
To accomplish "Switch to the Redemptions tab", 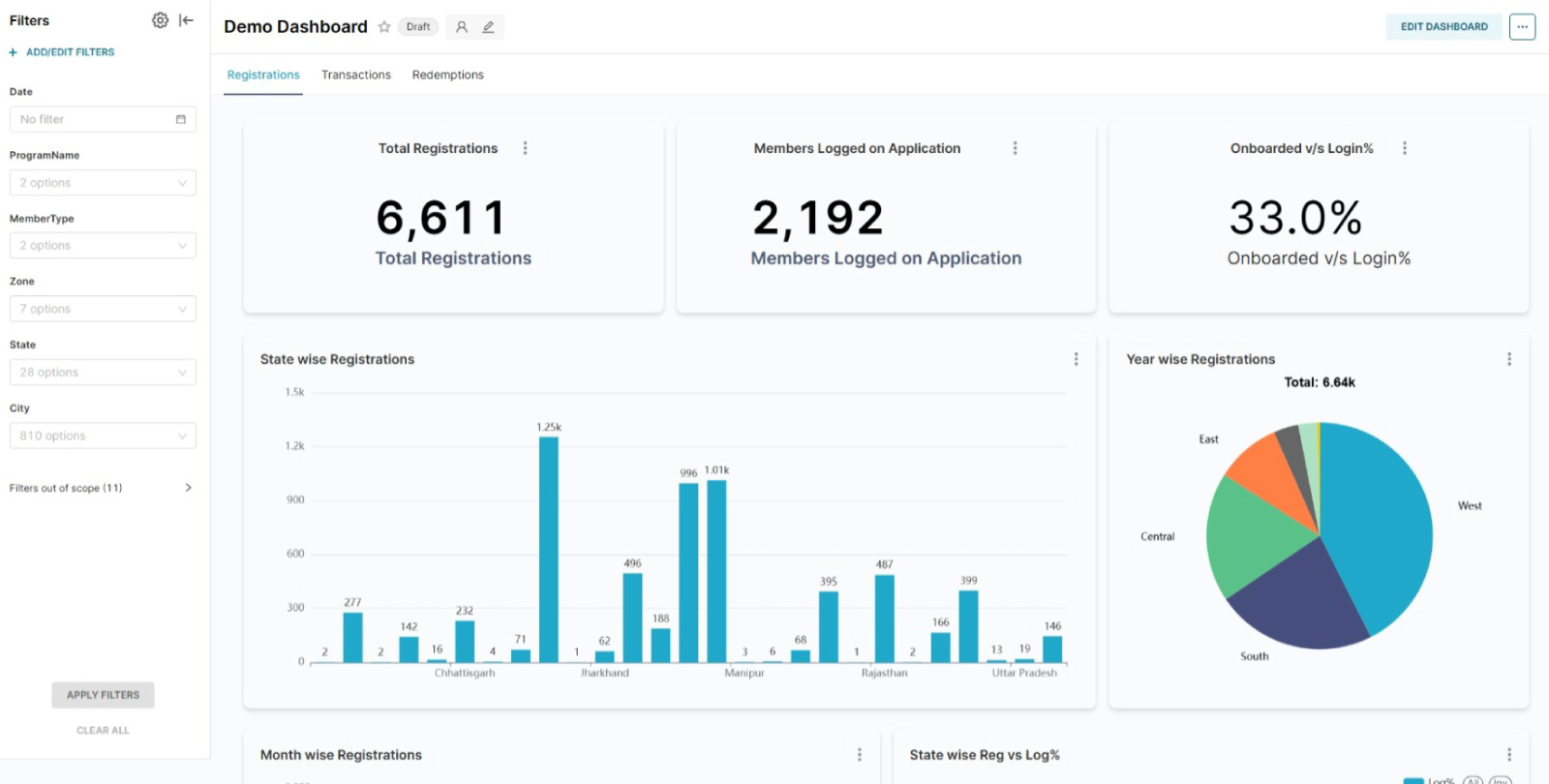I will tap(447, 75).
